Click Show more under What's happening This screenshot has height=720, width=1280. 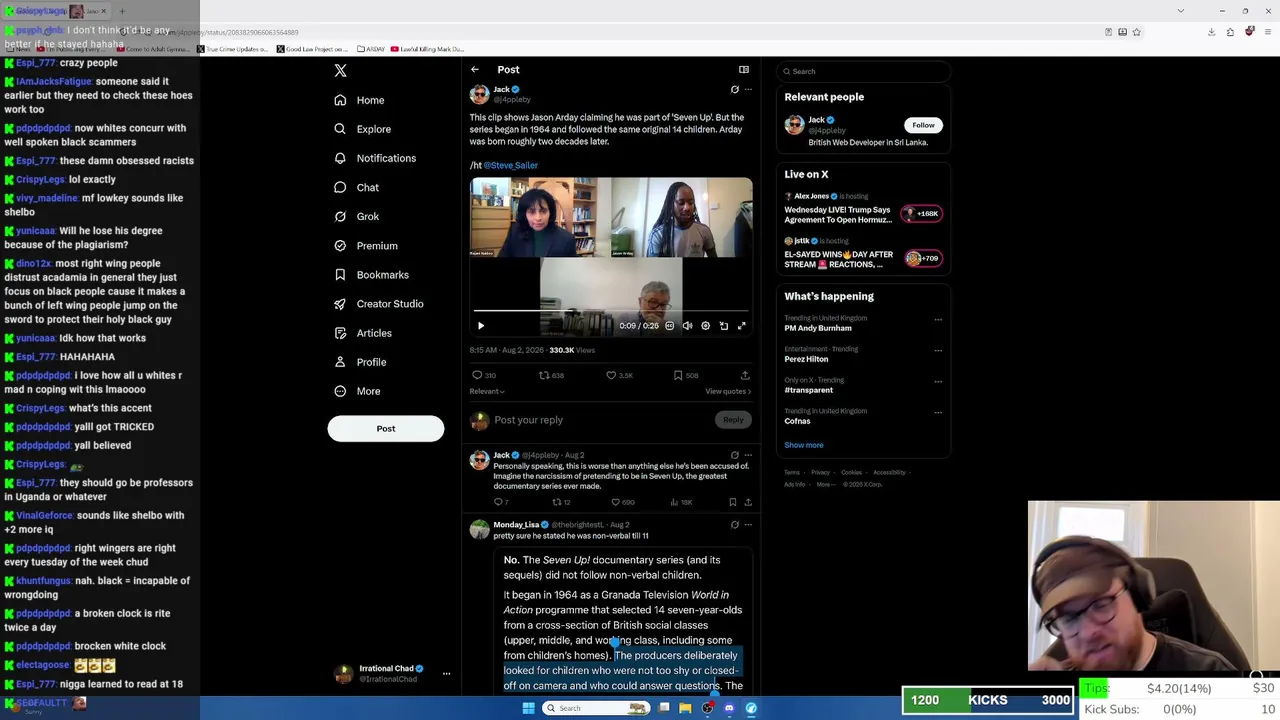pos(804,446)
